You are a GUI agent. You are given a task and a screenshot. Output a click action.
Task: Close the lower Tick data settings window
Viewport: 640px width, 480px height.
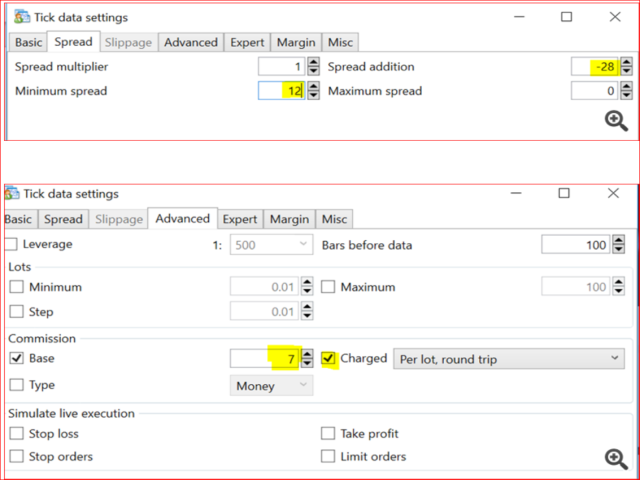(613, 193)
